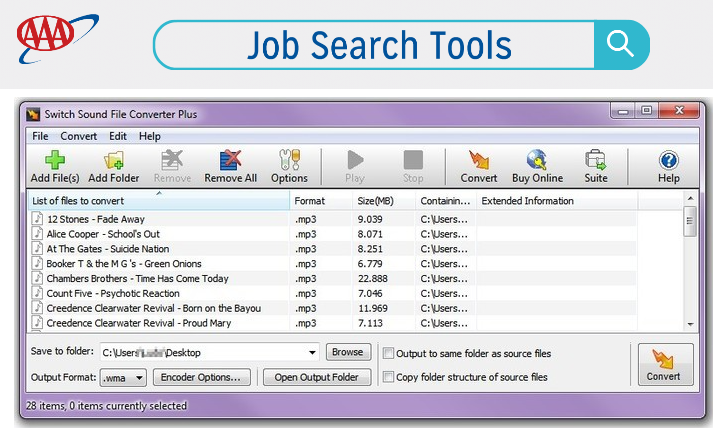Click the Stop toolbar icon
Screen dimensions: 713x428
tap(413, 160)
